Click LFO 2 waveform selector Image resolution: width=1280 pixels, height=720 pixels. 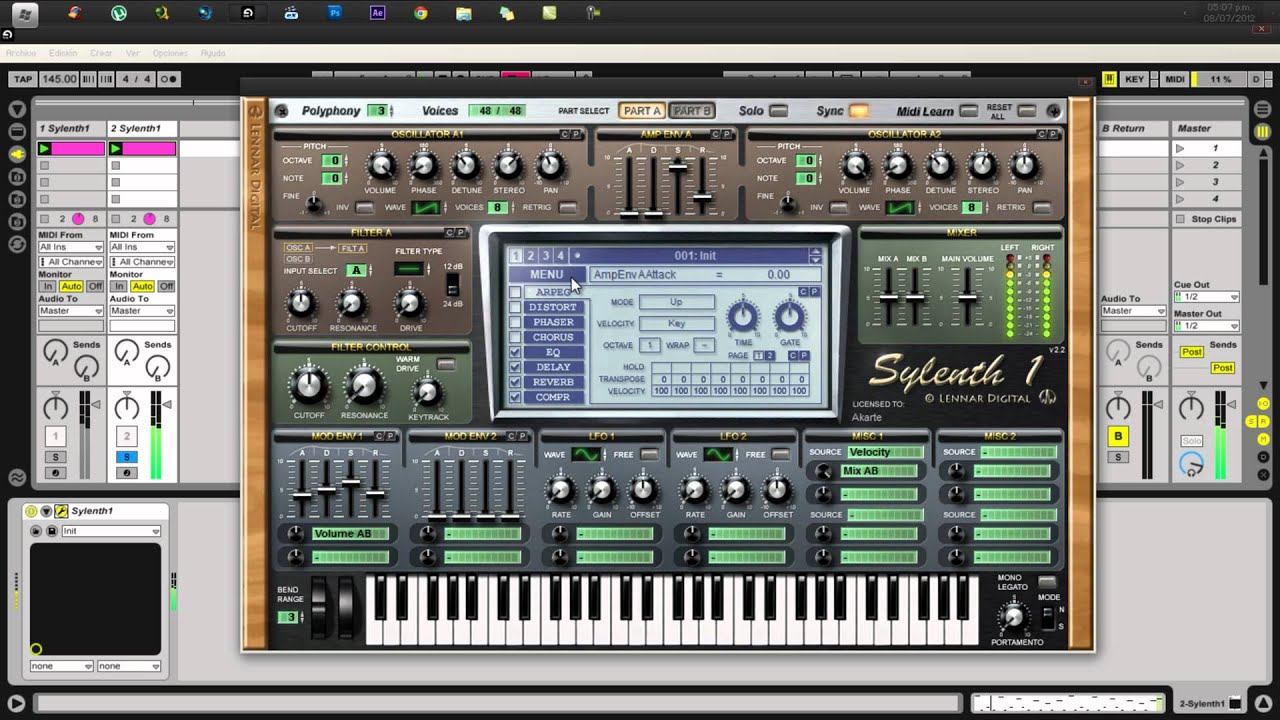(x=718, y=454)
